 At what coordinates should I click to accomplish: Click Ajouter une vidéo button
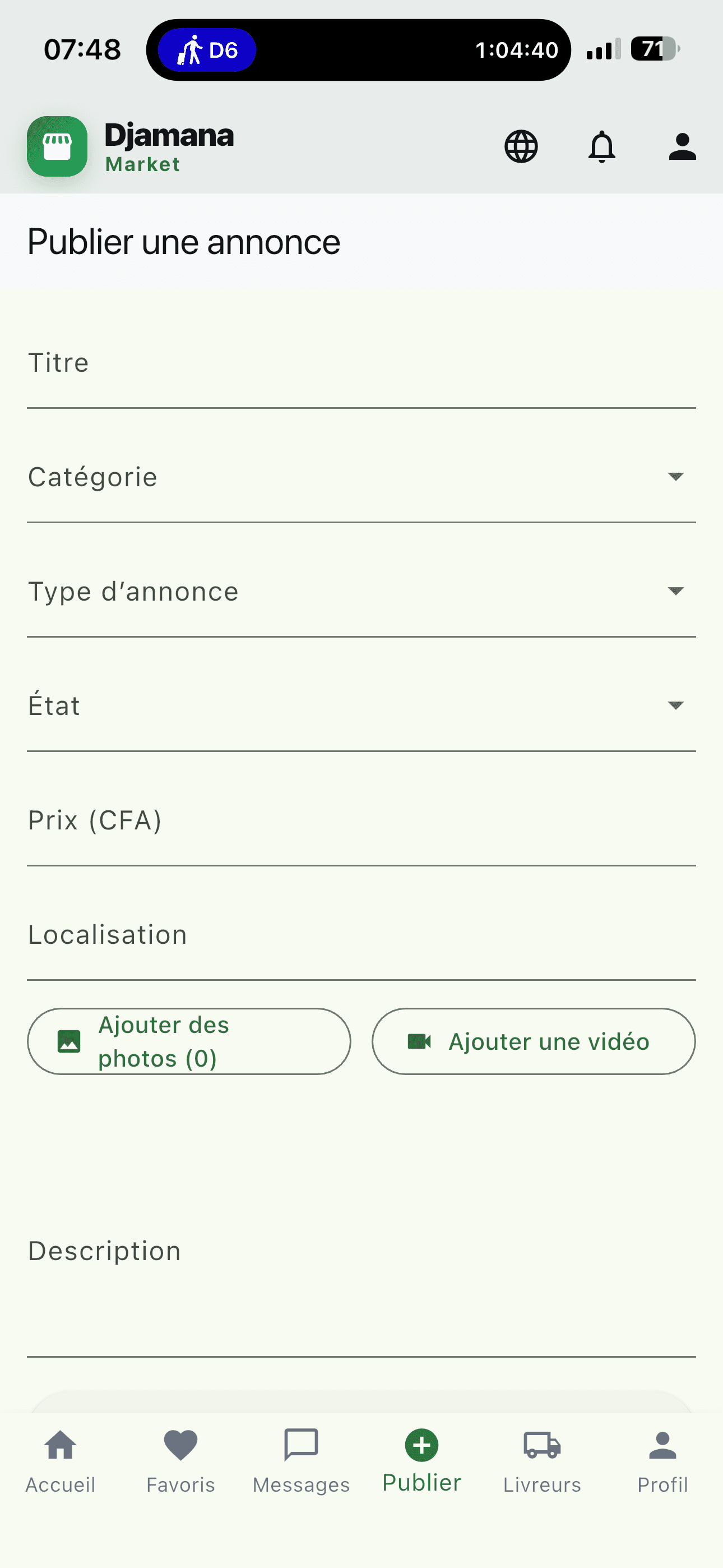(534, 1041)
